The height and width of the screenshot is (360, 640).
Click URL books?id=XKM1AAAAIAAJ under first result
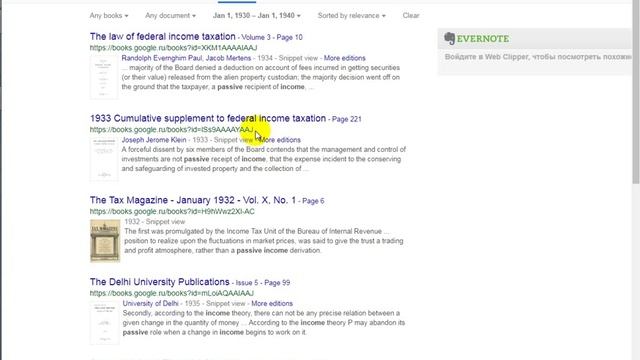[x=173, y=48]
